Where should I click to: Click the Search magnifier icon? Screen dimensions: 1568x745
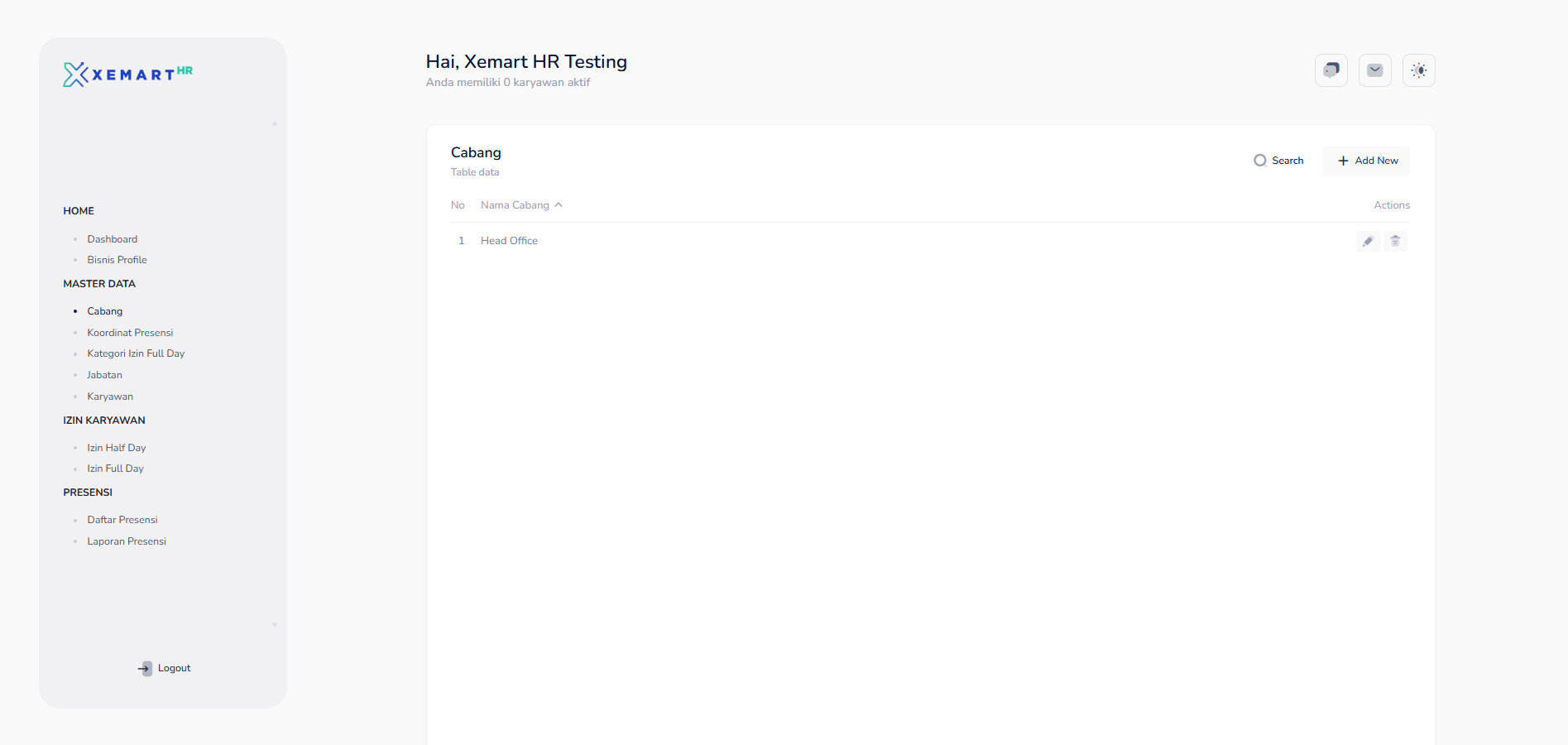[1260, 161]
